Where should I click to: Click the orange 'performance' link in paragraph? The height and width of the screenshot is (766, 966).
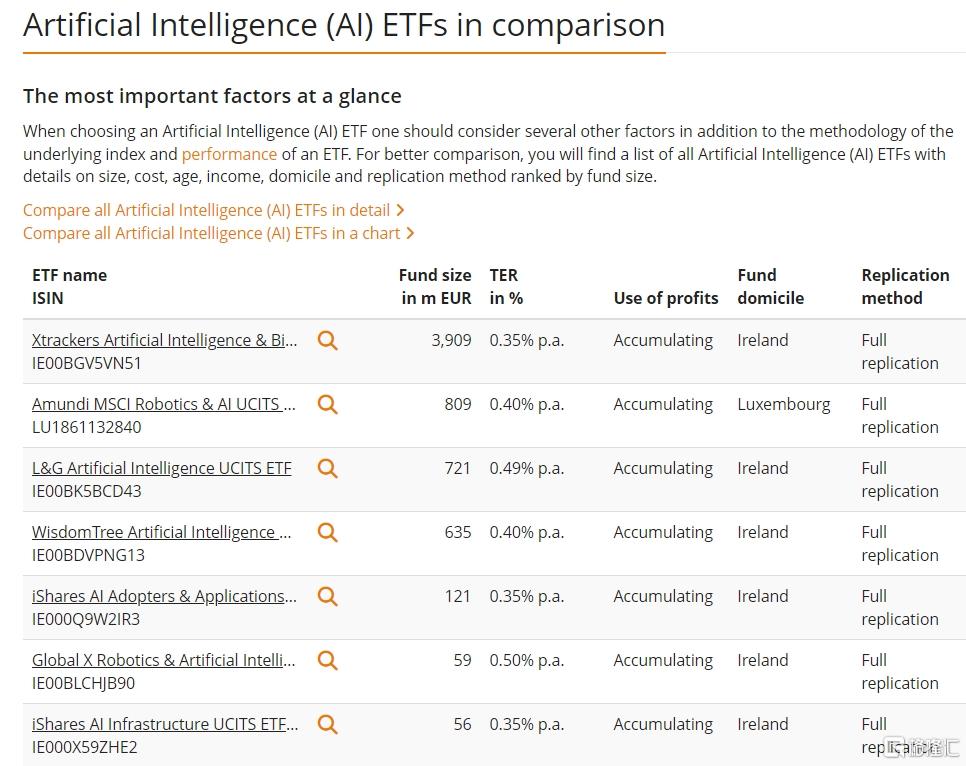tap(229, 154)
